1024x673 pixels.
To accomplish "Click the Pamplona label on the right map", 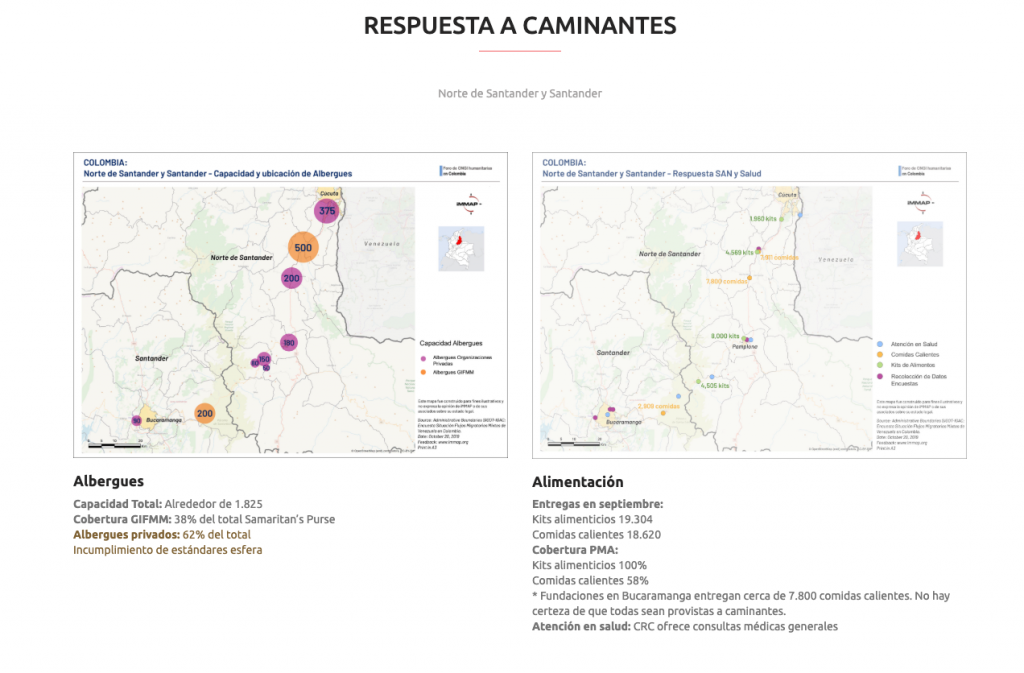I will point(744,347).
